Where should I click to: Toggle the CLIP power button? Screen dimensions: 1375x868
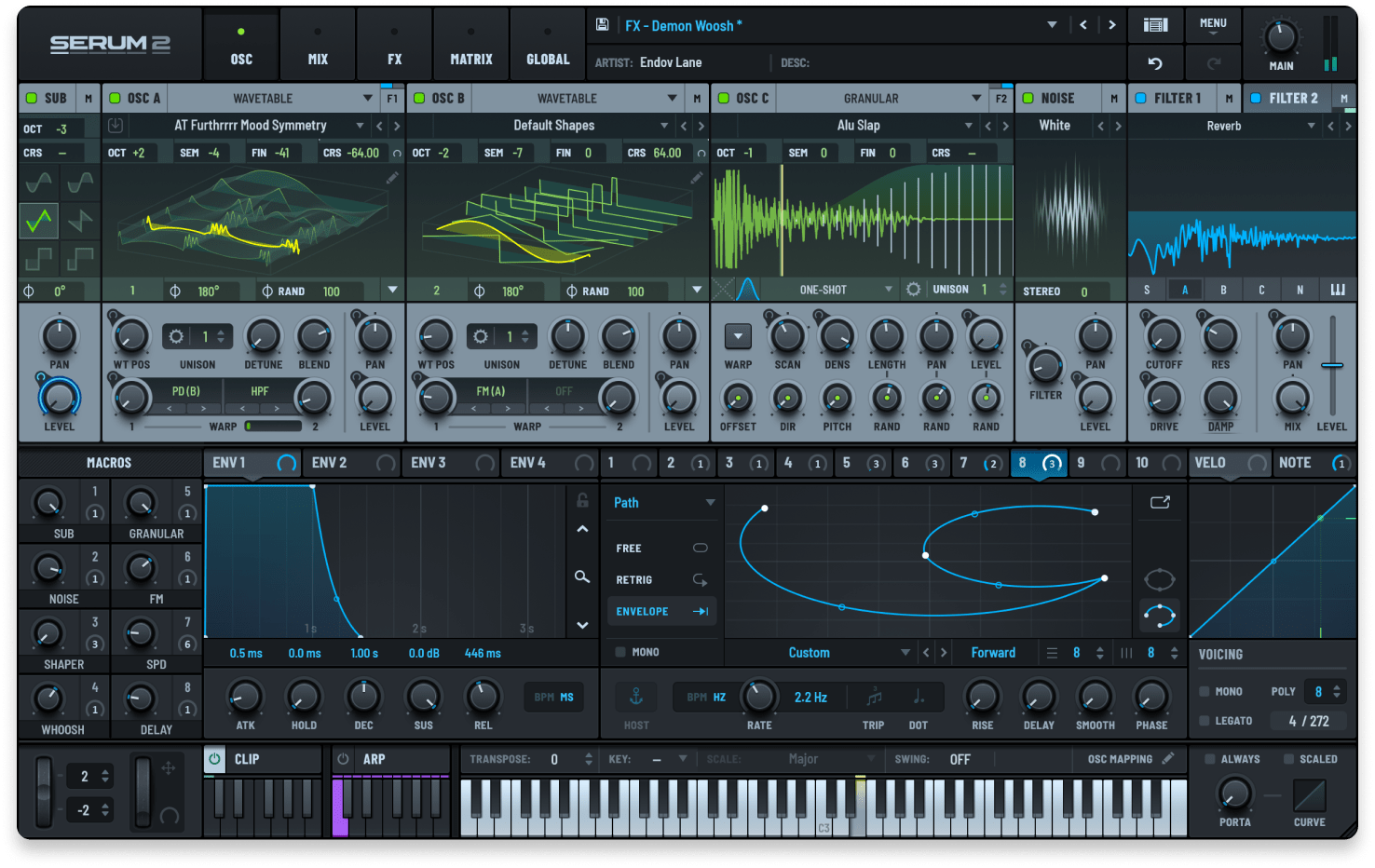point(214,758)
